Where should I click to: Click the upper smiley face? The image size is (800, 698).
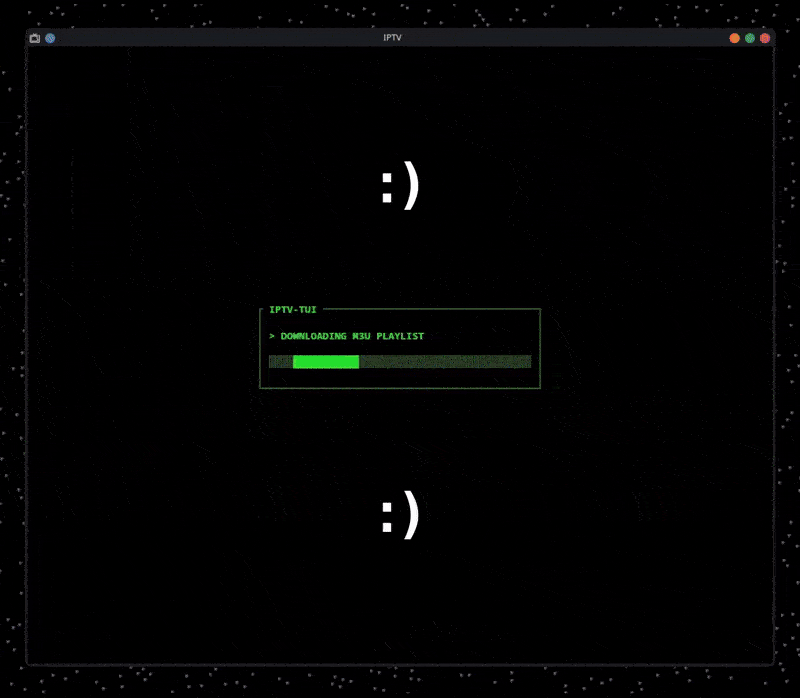(400, 187)
